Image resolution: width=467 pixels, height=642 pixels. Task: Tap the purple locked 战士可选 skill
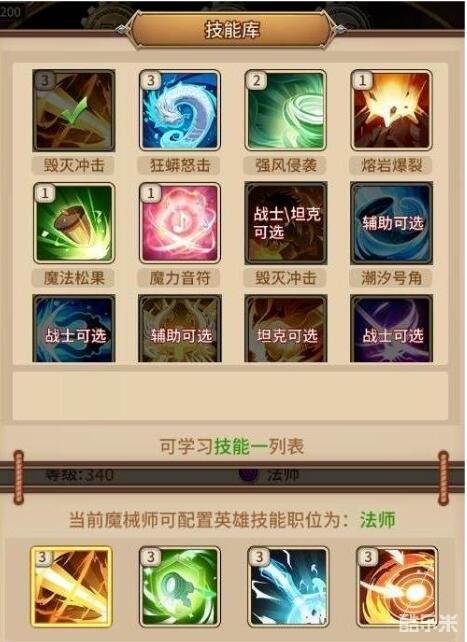392,328
